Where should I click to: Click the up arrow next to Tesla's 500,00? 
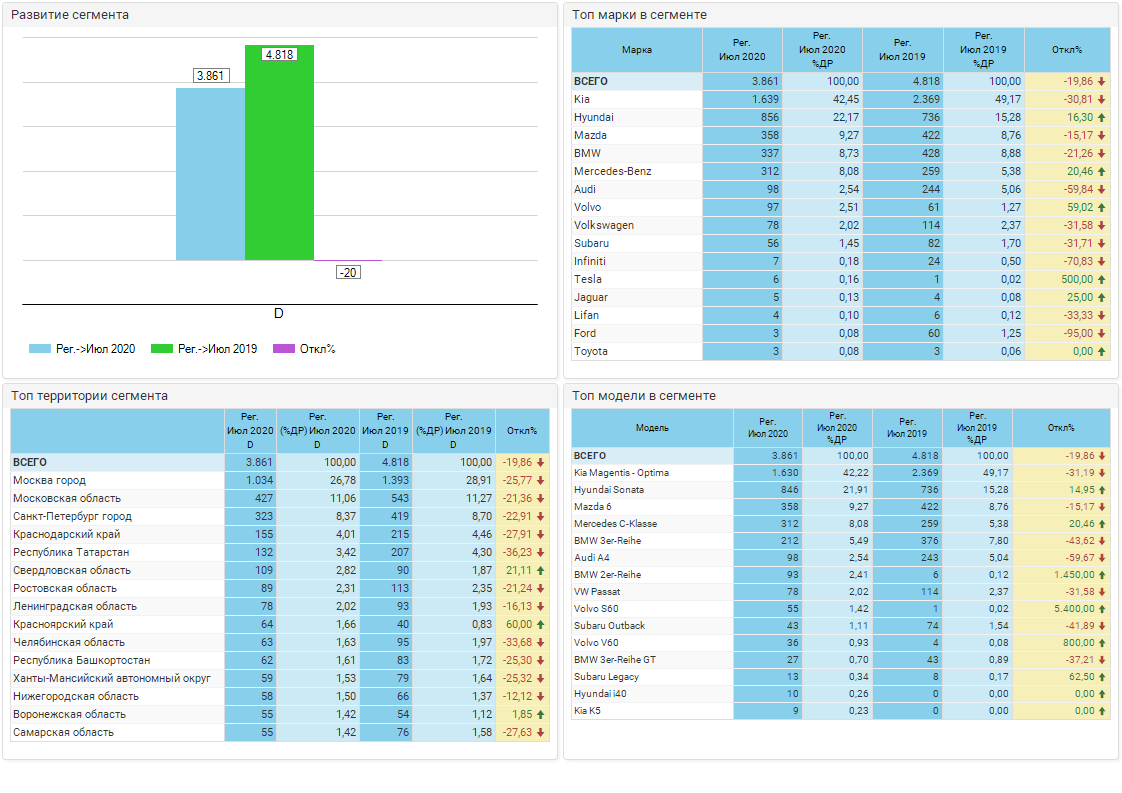1101,279
